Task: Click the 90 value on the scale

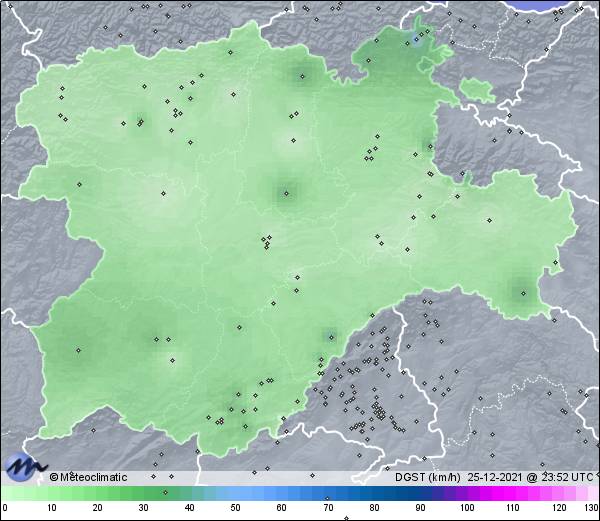Action: pyautogui.click(x=421, y=508)
